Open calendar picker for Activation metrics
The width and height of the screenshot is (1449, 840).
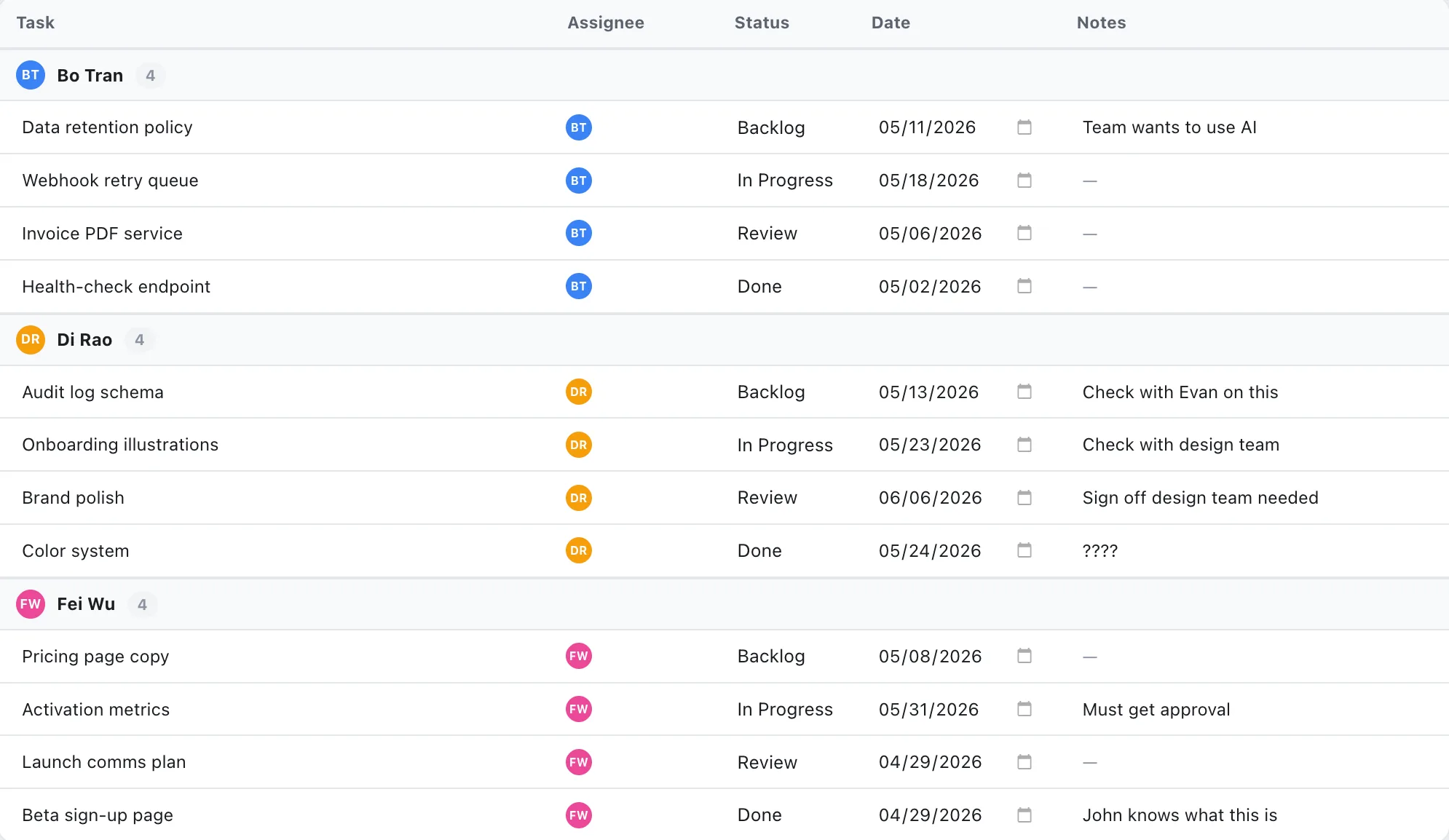(x=1024, y=709)
